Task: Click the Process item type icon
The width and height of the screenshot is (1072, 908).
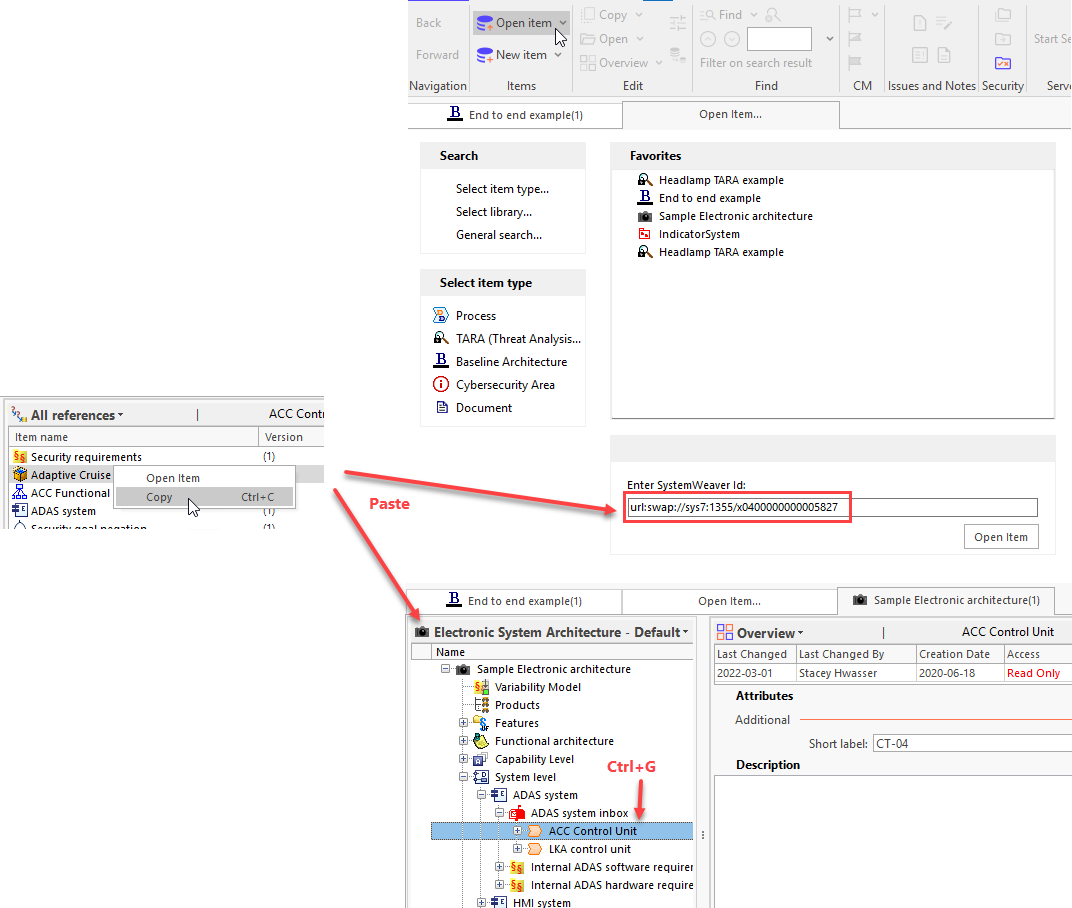Action: tap(441, 315)
